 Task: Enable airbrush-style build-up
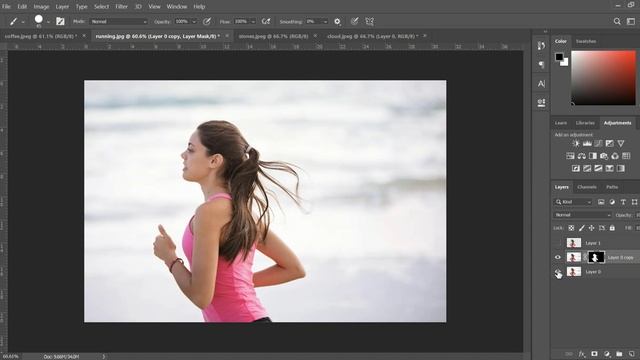click(x=266, y=22)
